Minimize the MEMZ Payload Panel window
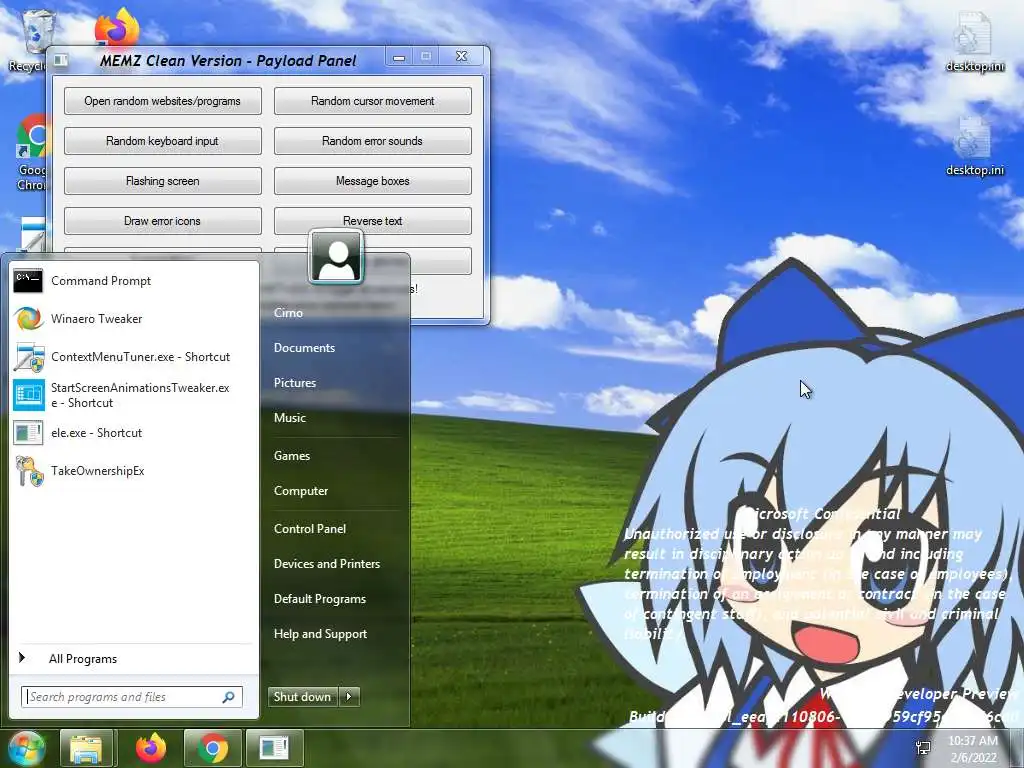 398,57
